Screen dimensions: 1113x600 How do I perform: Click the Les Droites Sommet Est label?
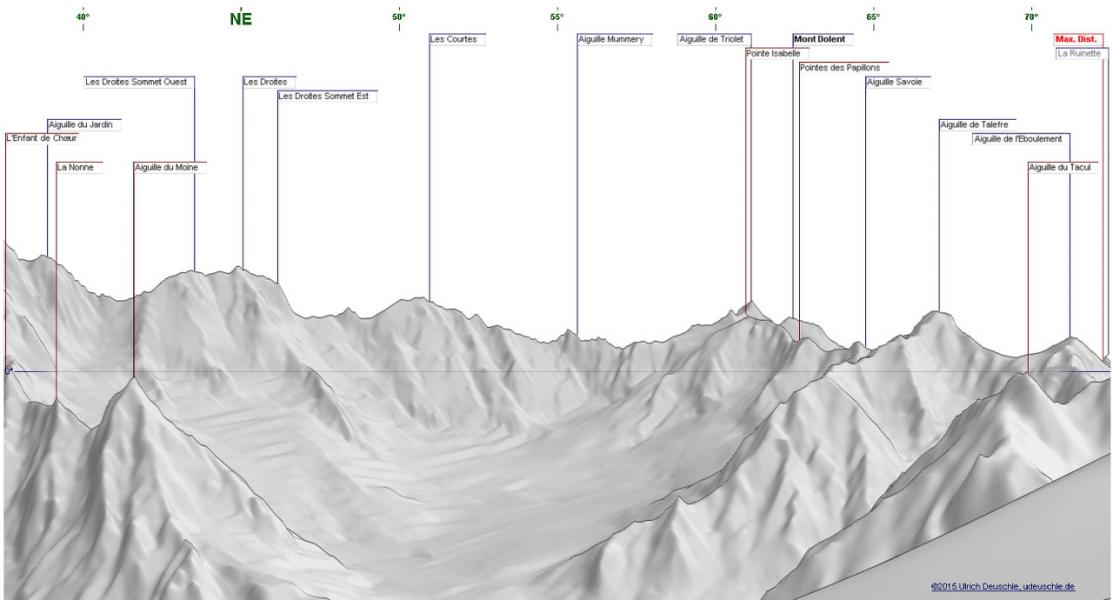[x=324, y=96]
